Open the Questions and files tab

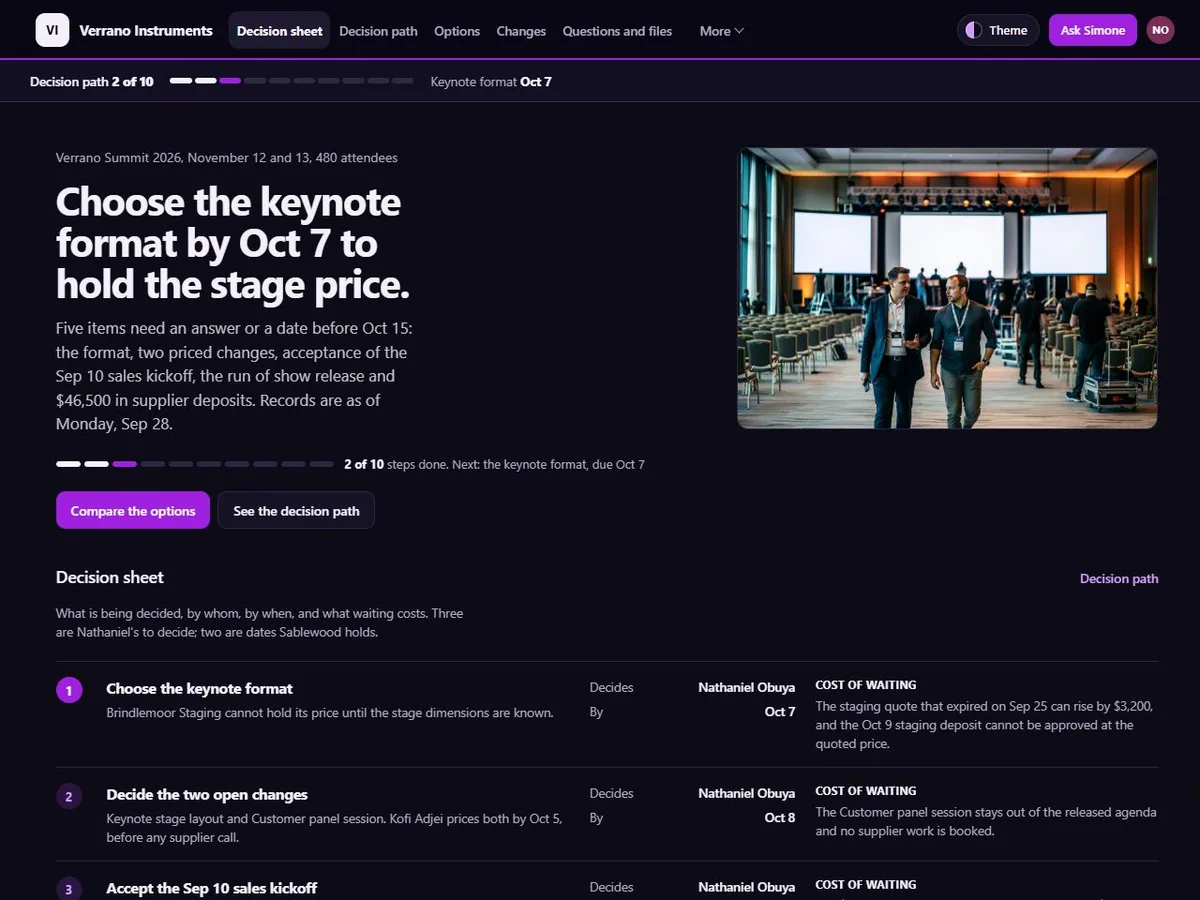pos(617,31)
